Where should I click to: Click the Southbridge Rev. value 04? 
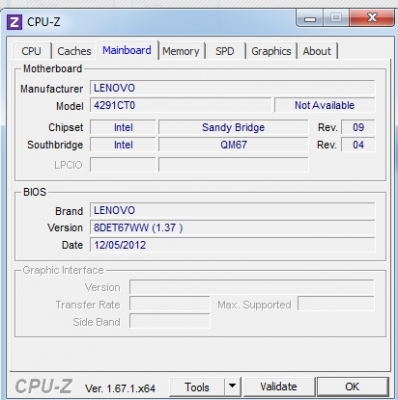358,145
